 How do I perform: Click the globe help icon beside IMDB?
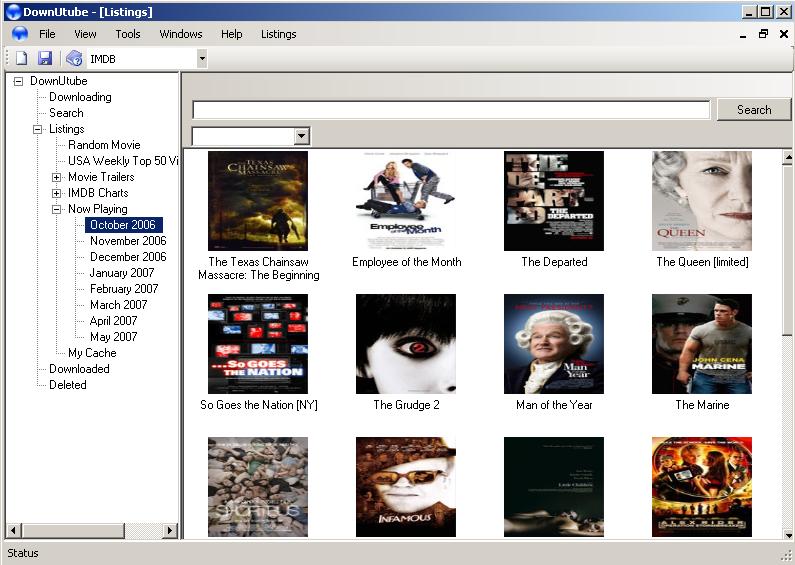[74, 58]
